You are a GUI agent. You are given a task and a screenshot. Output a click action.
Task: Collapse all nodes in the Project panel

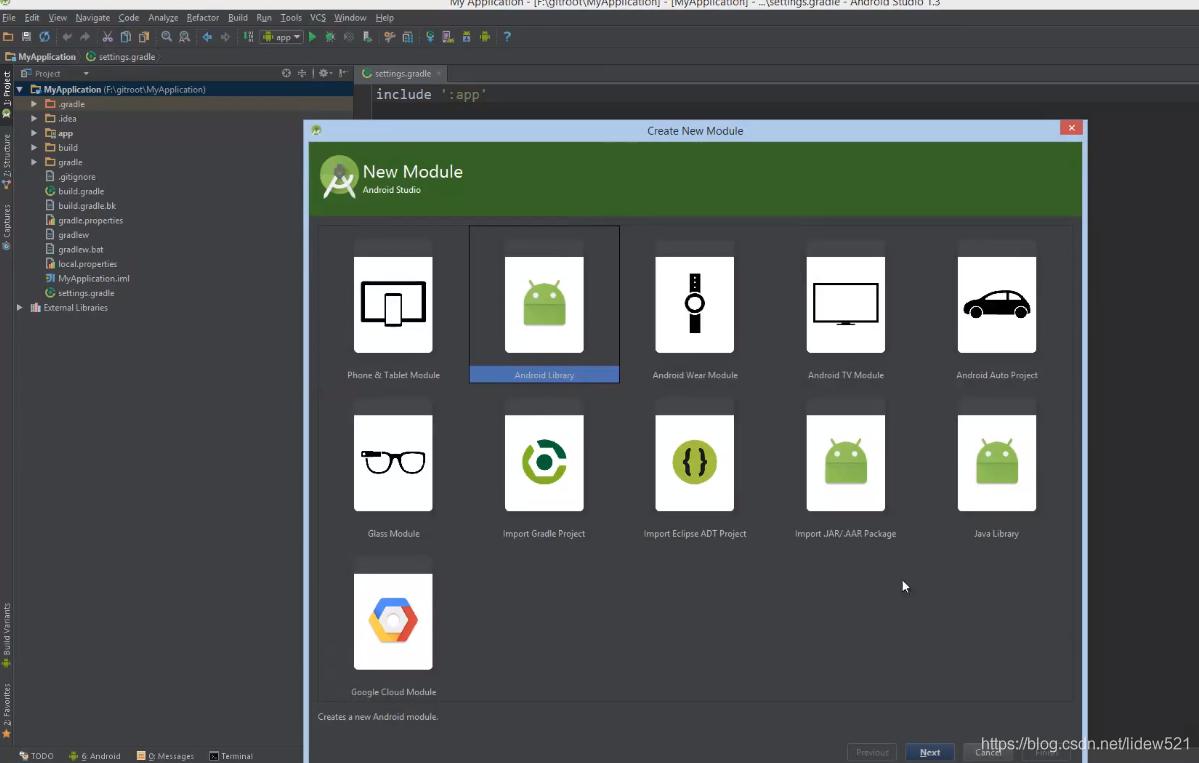(303, 72)
